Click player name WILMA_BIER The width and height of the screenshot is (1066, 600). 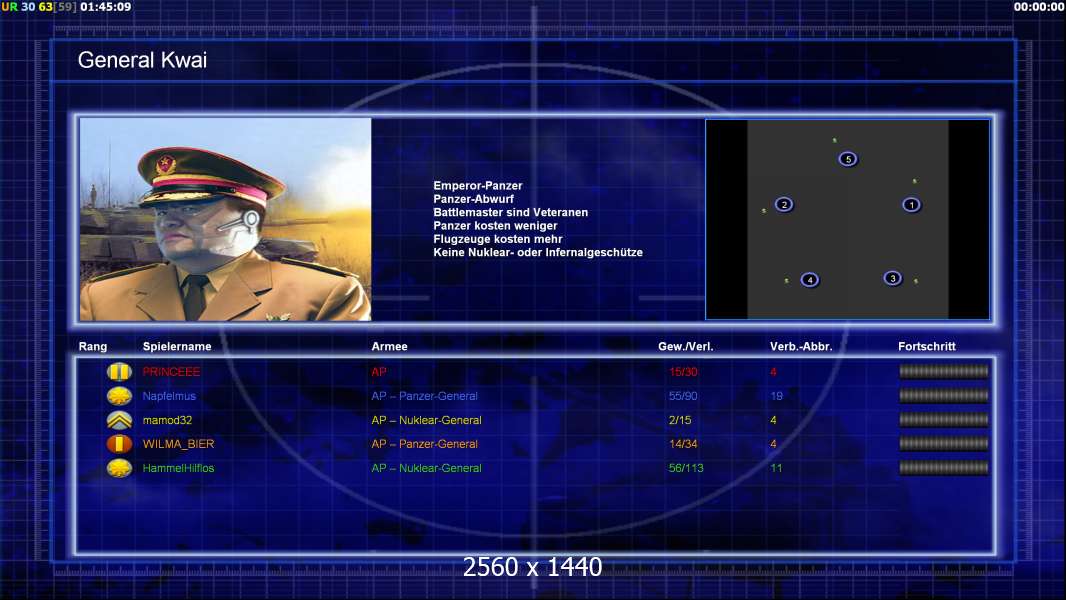point(178,444)
